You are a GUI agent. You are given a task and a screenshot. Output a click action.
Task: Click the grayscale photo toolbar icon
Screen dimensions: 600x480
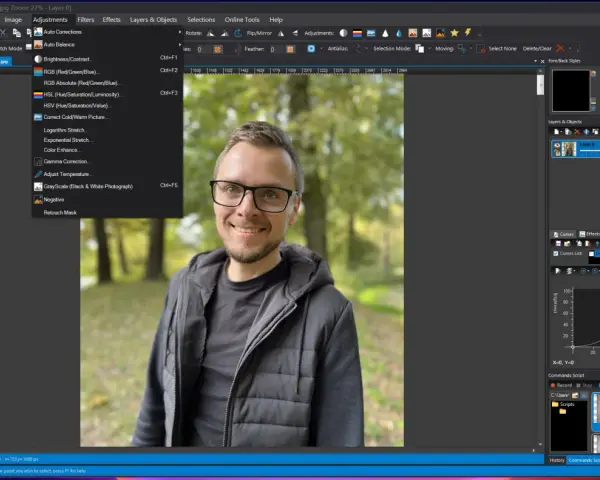pos(427,33)
